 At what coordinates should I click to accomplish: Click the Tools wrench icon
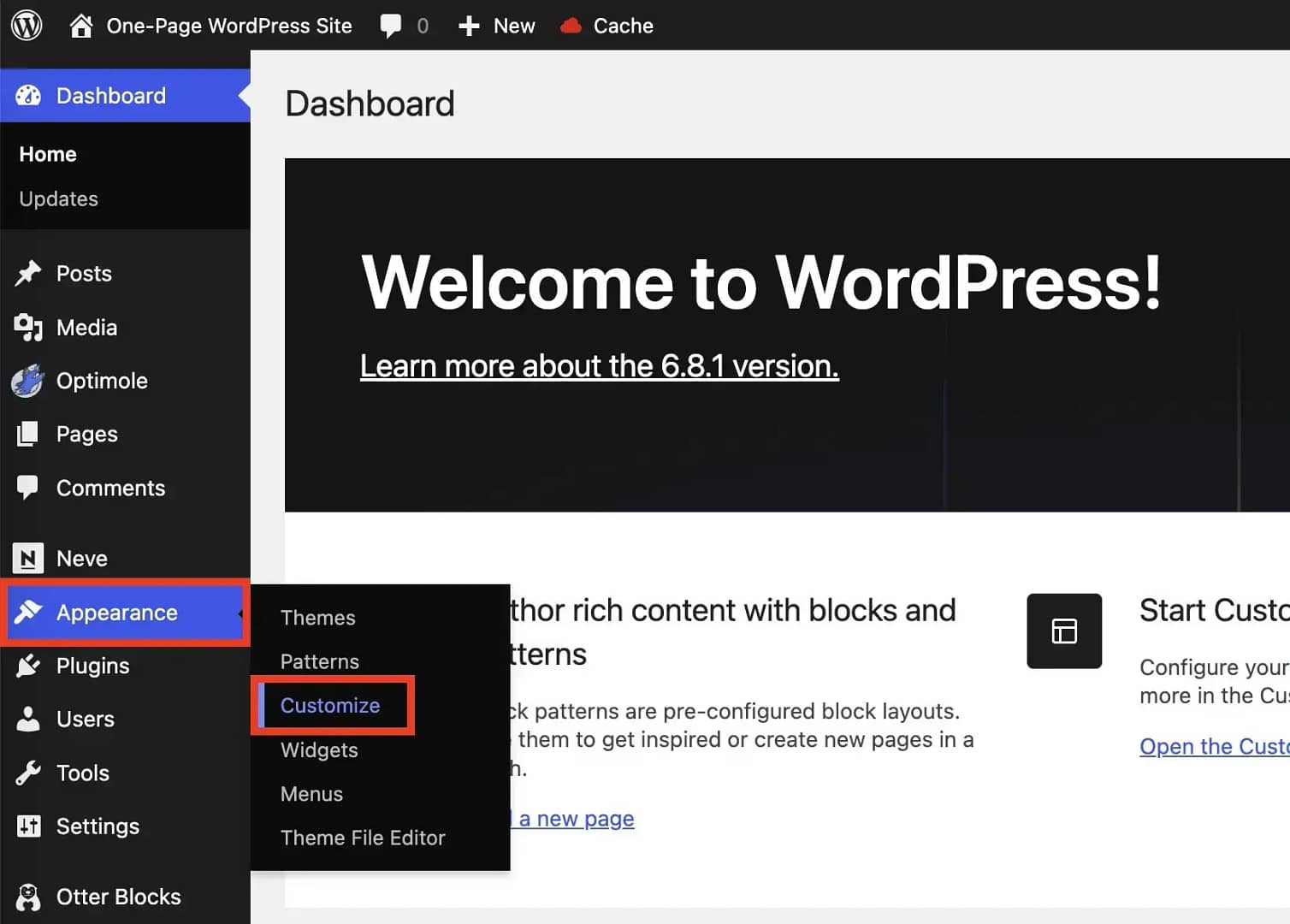(x=28, y=773)
